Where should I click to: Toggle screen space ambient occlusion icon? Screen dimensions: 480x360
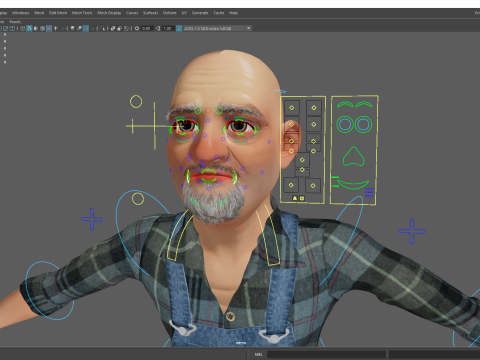click(x=72, y=28)
